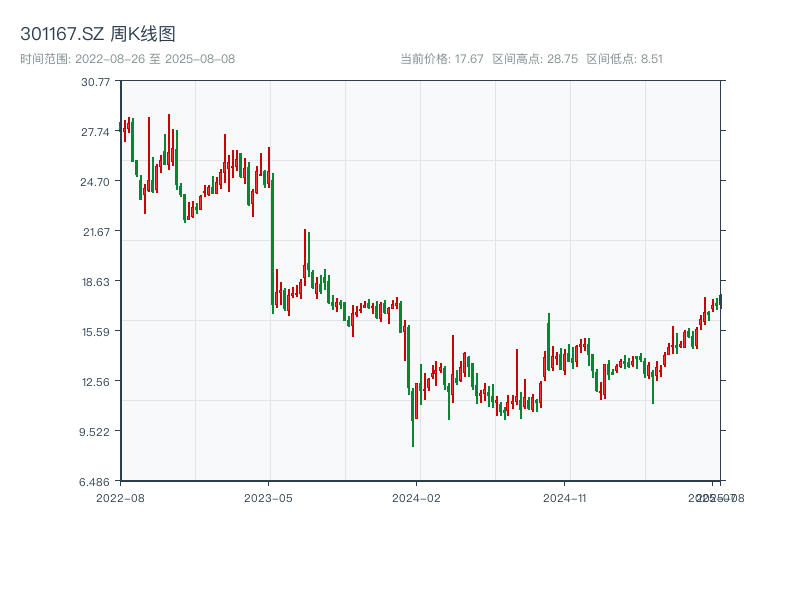Click the 时间范围 date range text
Image resolution: width=800 pixels, height=600 pixels.
point(127,59)
